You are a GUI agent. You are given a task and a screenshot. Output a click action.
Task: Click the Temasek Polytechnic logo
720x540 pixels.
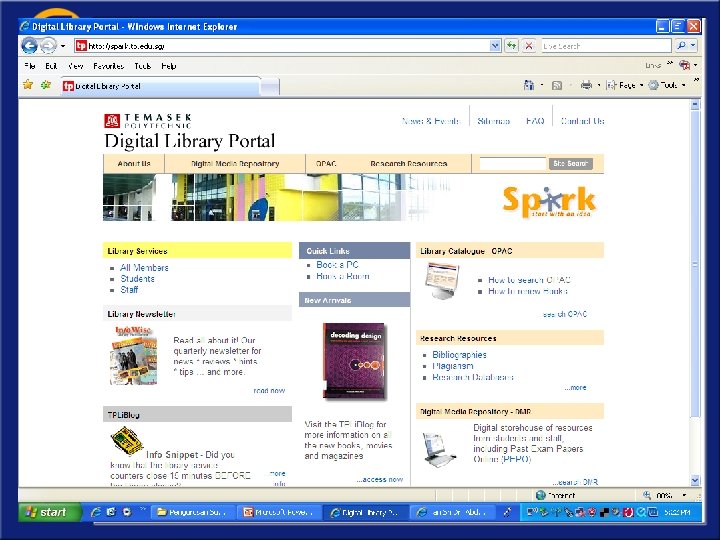tap(147, 121)
